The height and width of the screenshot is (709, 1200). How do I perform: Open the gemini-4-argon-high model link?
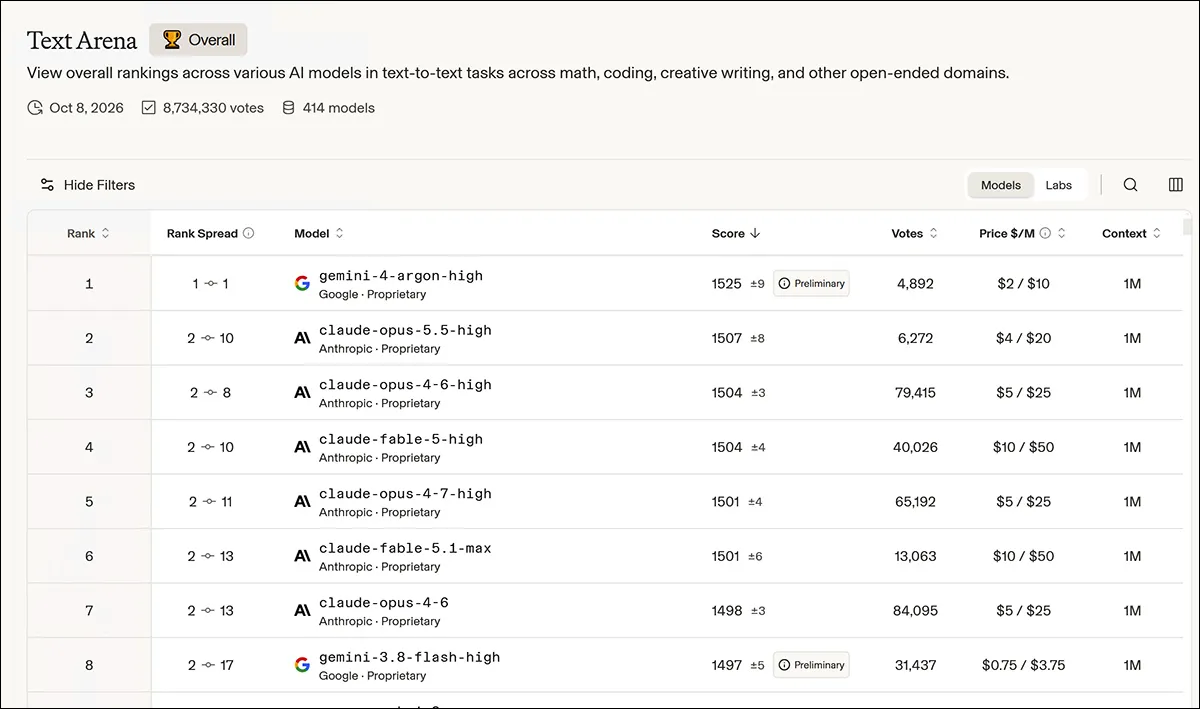pyautogui.click(x=401, y=275)
